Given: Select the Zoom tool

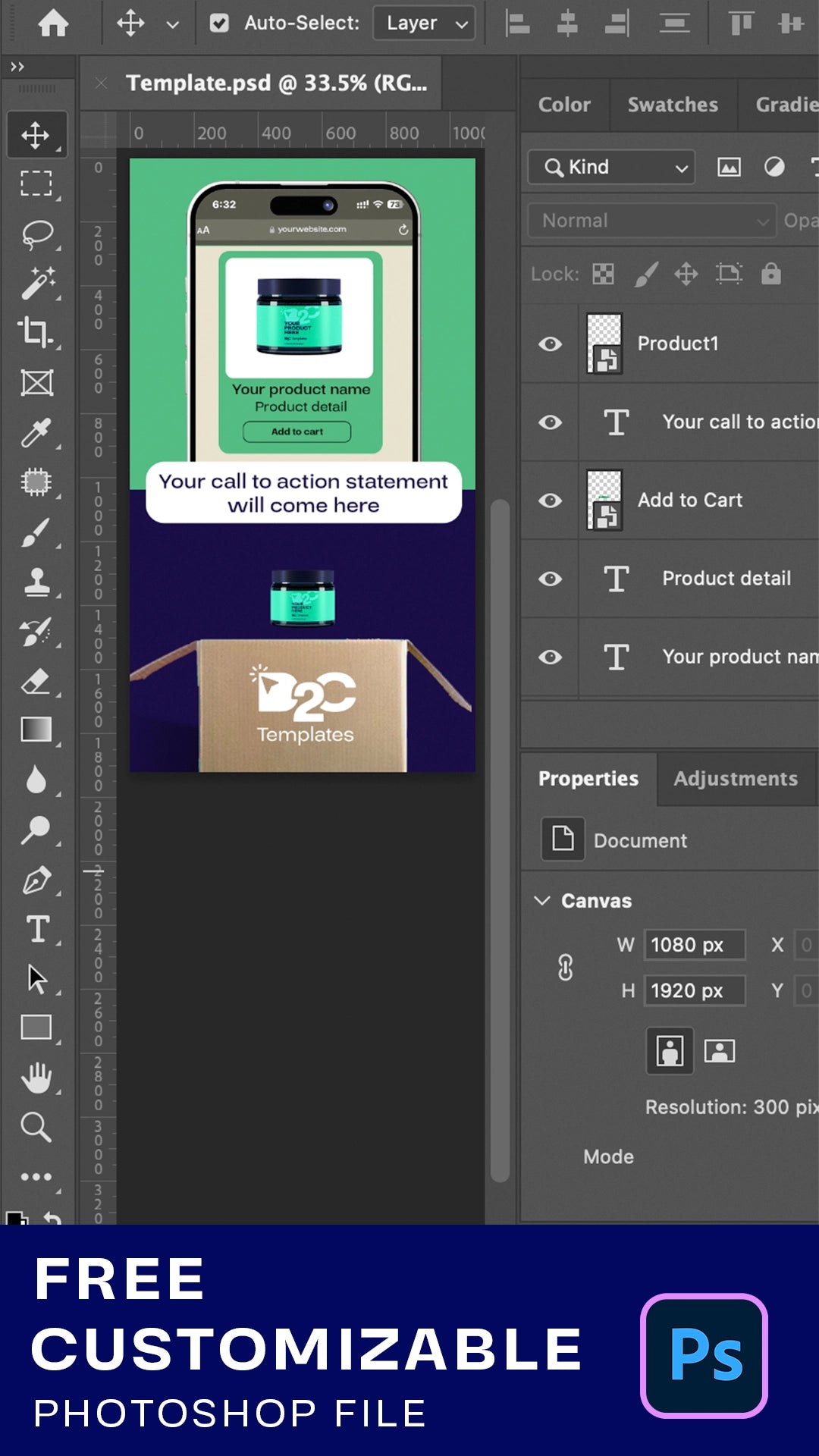Looking at the screenshot, I should pyautogui.click(x=36, y=1127).
